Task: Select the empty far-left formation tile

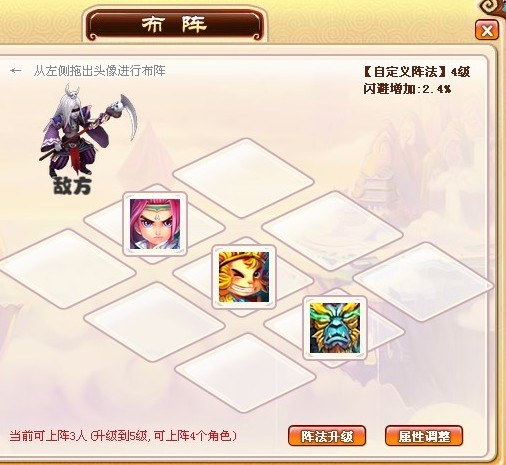Action: coord(66,269)
